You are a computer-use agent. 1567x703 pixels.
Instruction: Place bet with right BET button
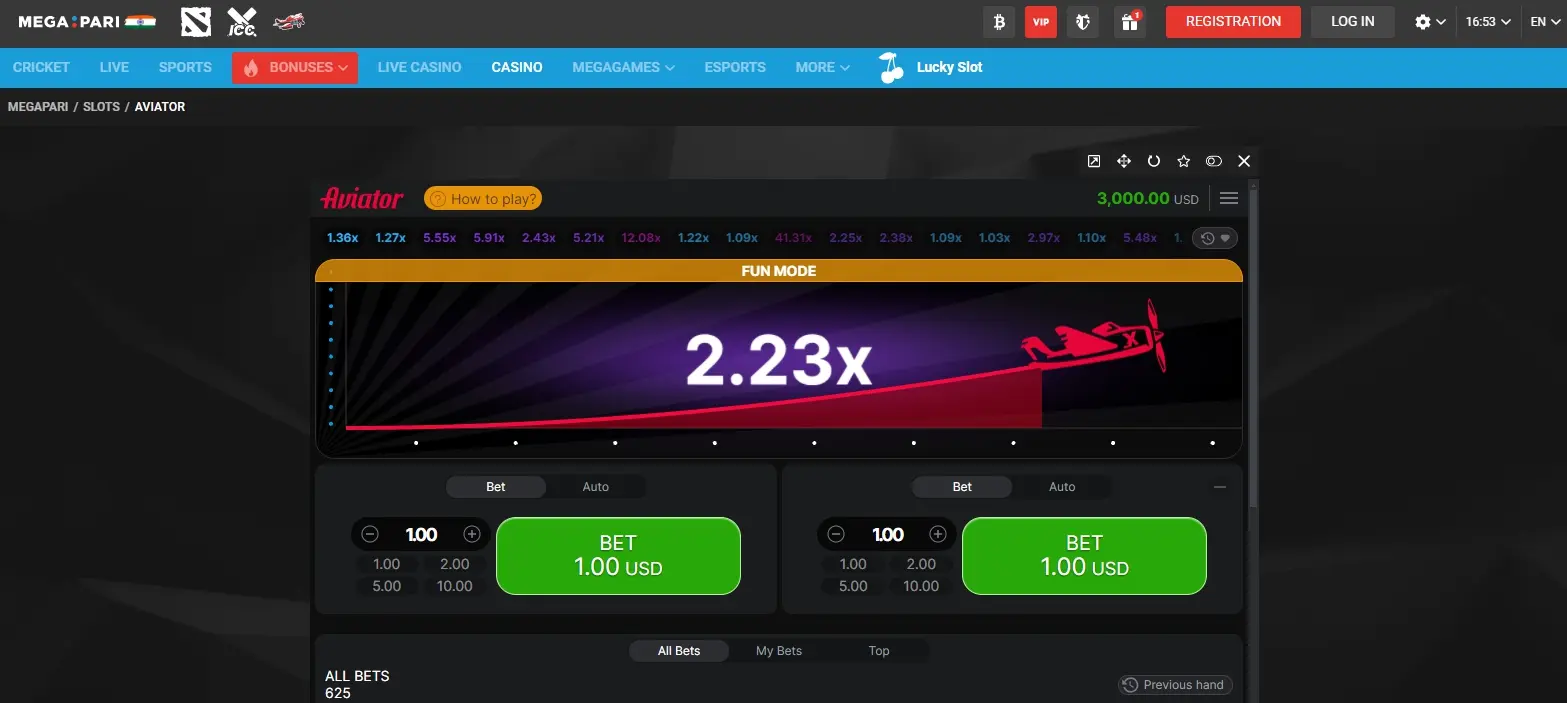point(1084,556)
